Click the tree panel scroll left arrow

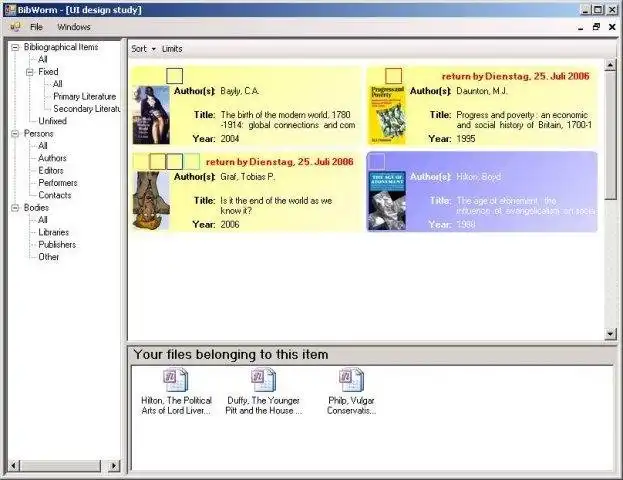pyautogui.click(x=14, y=465)
